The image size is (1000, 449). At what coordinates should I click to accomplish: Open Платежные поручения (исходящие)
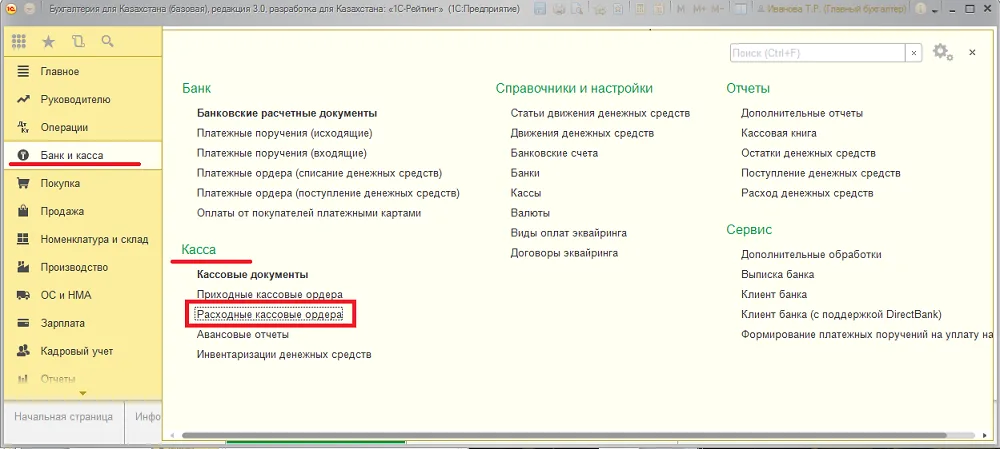pyautogui.click(x=284, y=133)
